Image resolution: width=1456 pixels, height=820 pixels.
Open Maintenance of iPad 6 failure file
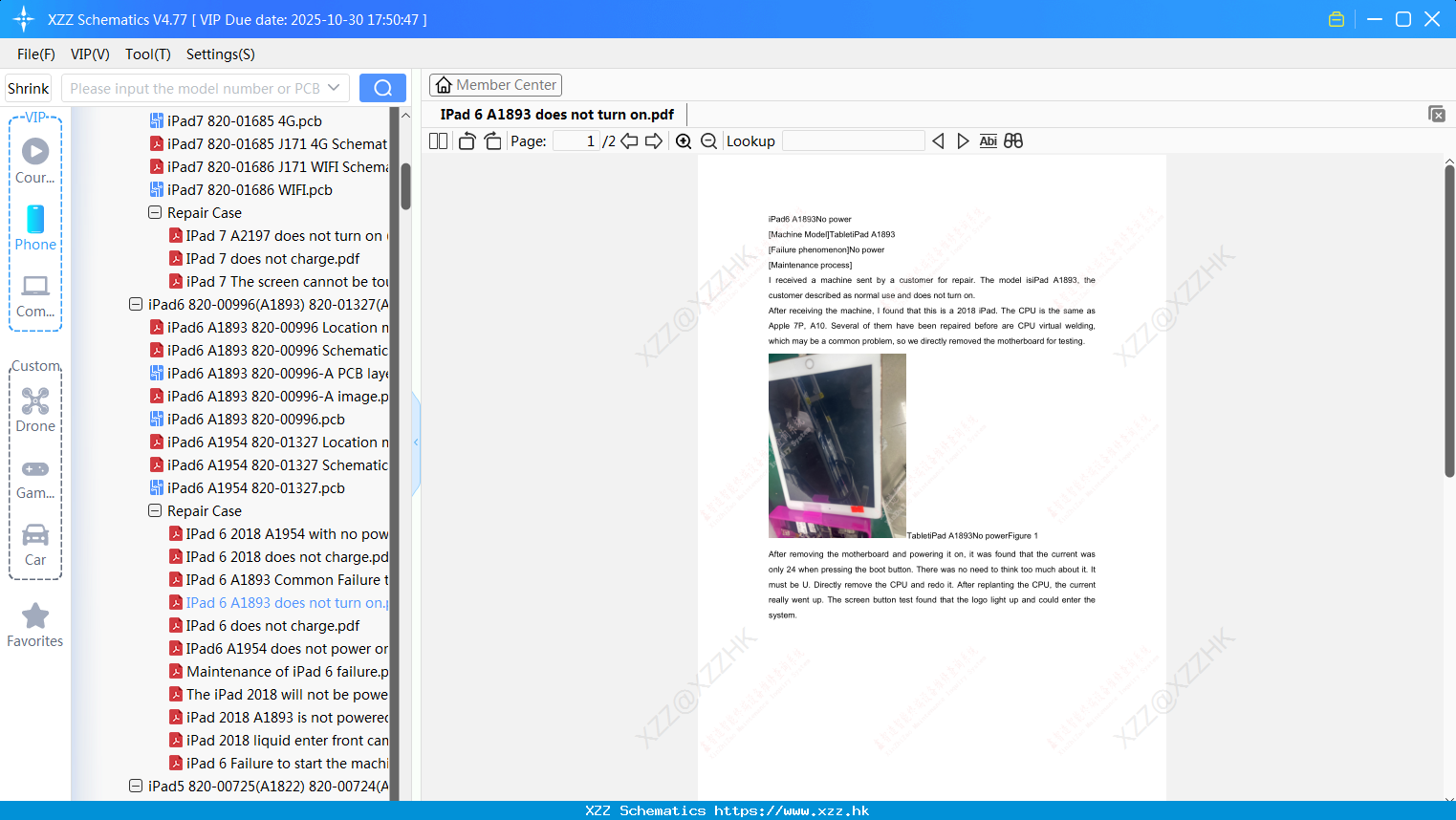tap(278, 672)
